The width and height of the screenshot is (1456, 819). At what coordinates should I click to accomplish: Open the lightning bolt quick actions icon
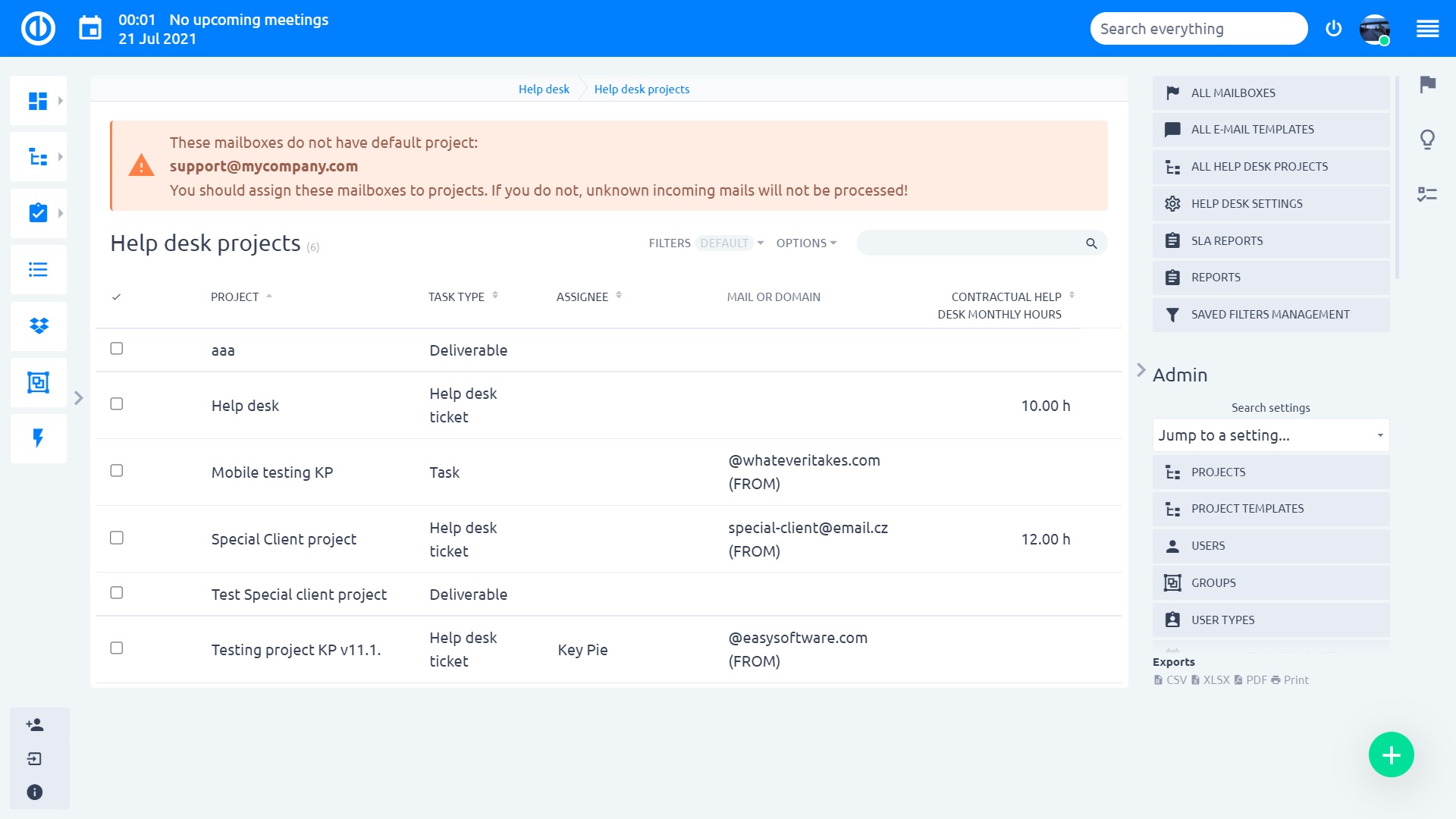pyautogui.click(x=38, y=438)
